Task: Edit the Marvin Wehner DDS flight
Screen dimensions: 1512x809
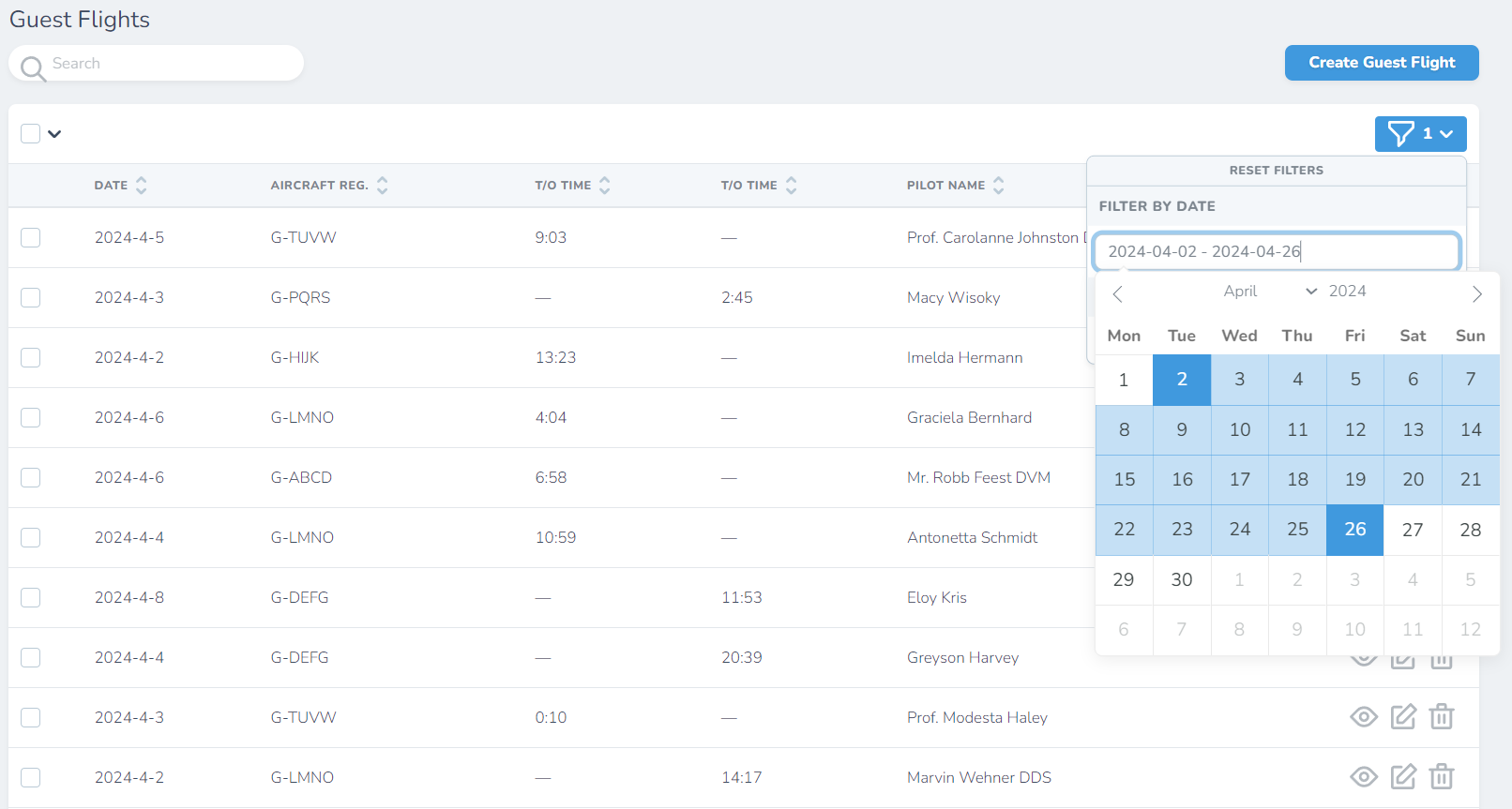Action: tap(1402, 777)
